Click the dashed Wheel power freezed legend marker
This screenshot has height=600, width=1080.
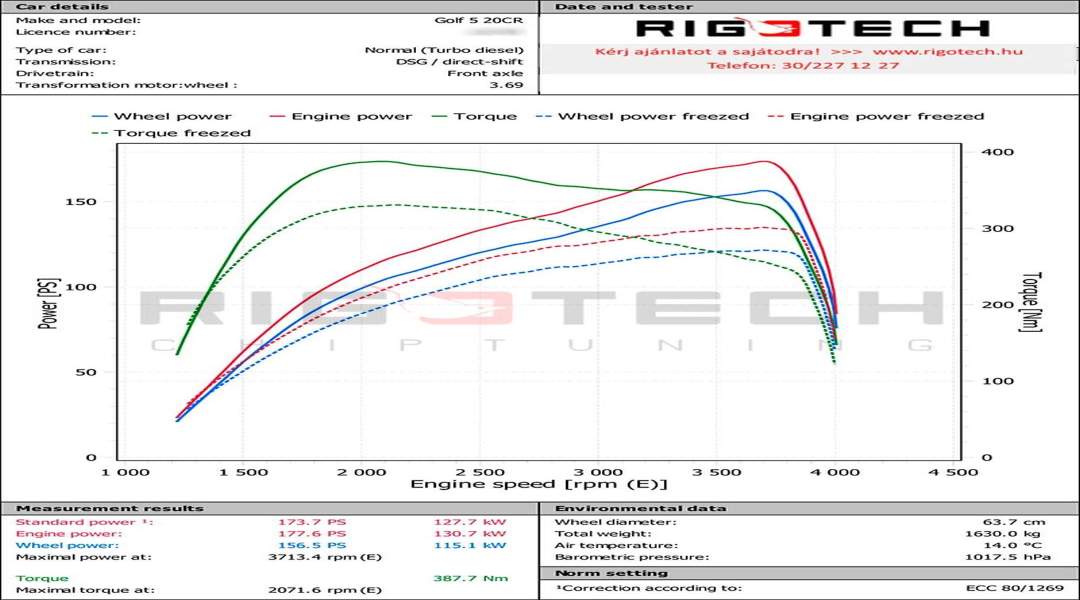[x=546, y=116]
